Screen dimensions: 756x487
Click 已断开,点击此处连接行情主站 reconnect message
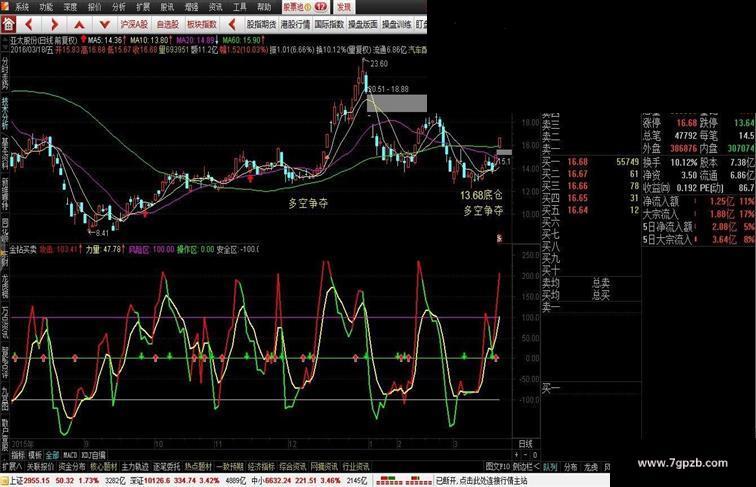482,481
